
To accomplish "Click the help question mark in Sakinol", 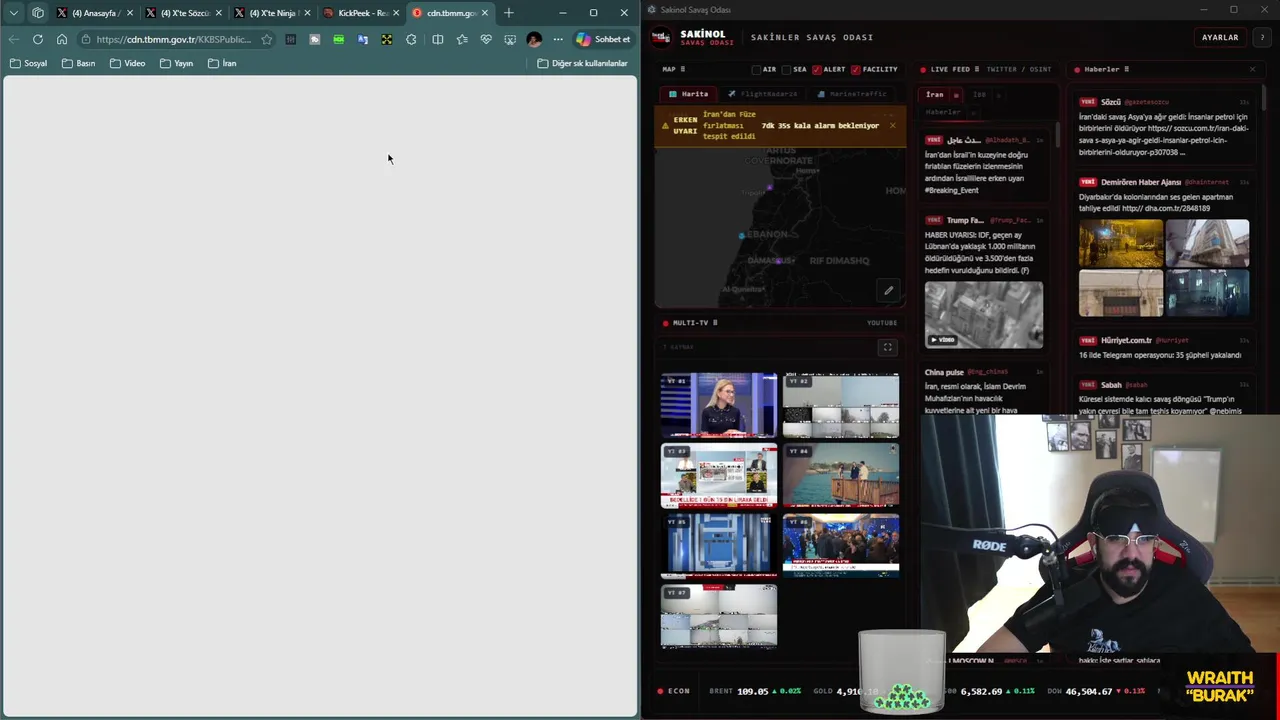I will tap(1262, 37).
